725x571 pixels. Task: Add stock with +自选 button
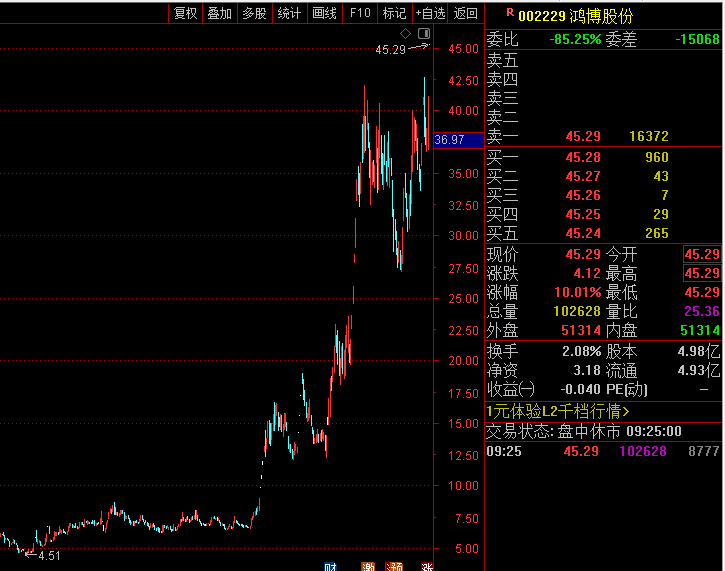[x=430, y=13]
